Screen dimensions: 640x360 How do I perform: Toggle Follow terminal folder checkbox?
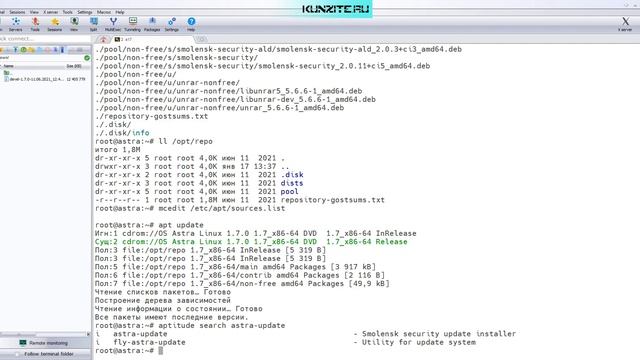point(17,354)
